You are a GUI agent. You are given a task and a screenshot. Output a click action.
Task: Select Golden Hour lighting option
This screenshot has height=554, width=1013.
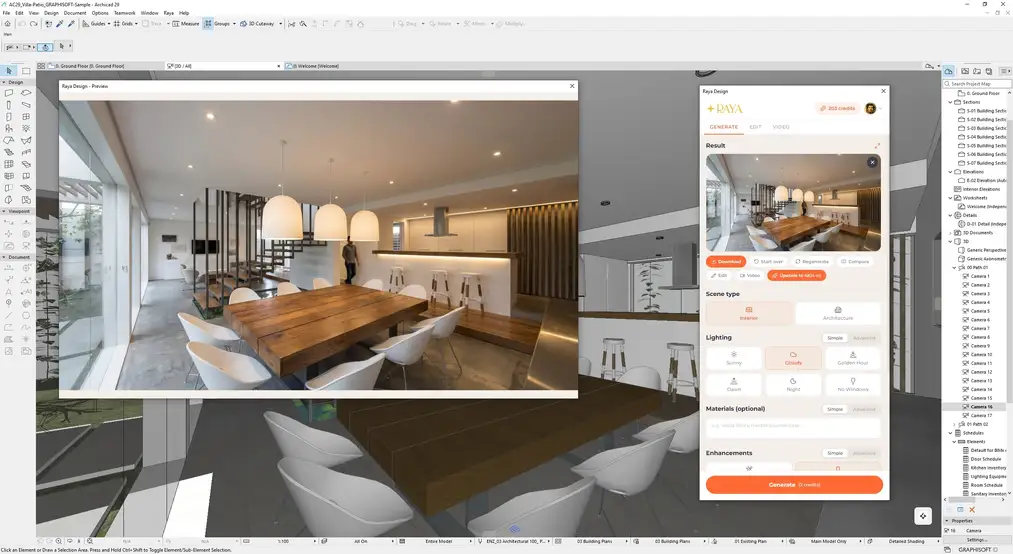click(853, 358)
